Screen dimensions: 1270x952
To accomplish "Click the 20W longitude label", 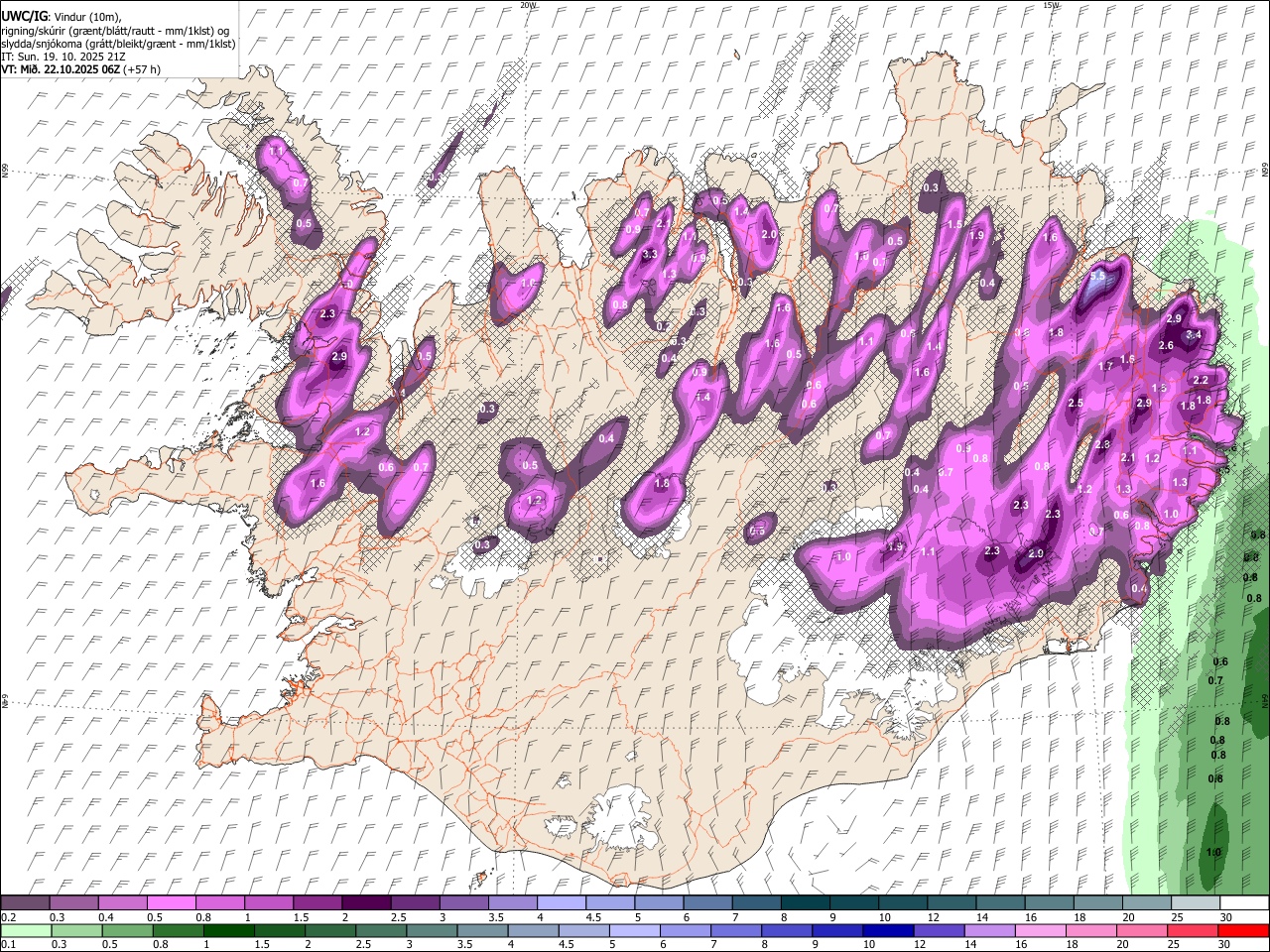I will [528, 5].
